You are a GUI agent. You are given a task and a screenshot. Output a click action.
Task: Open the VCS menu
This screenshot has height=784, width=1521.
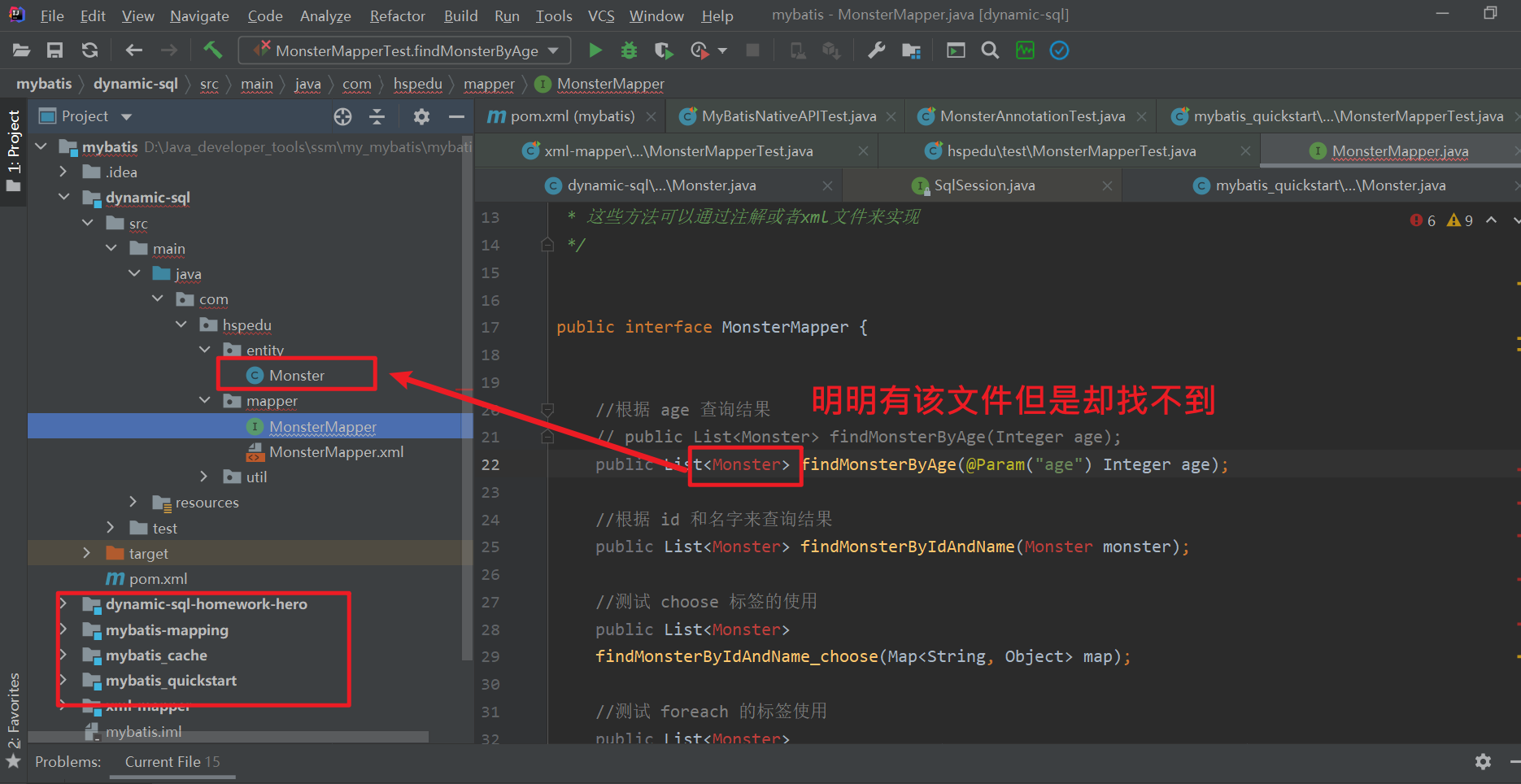coord(601,15)
